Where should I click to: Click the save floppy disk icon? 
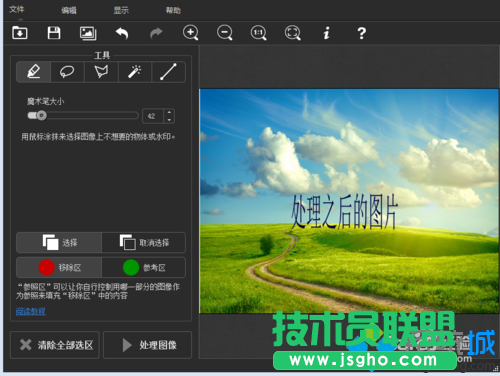(54, 33)
